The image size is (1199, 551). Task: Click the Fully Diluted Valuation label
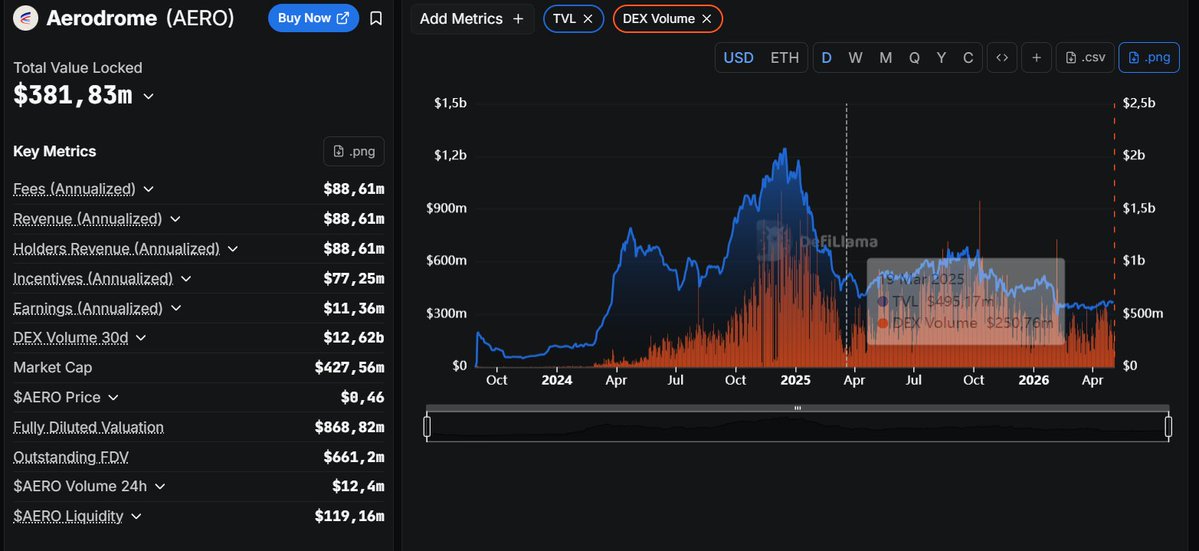[x=89, y=427]
